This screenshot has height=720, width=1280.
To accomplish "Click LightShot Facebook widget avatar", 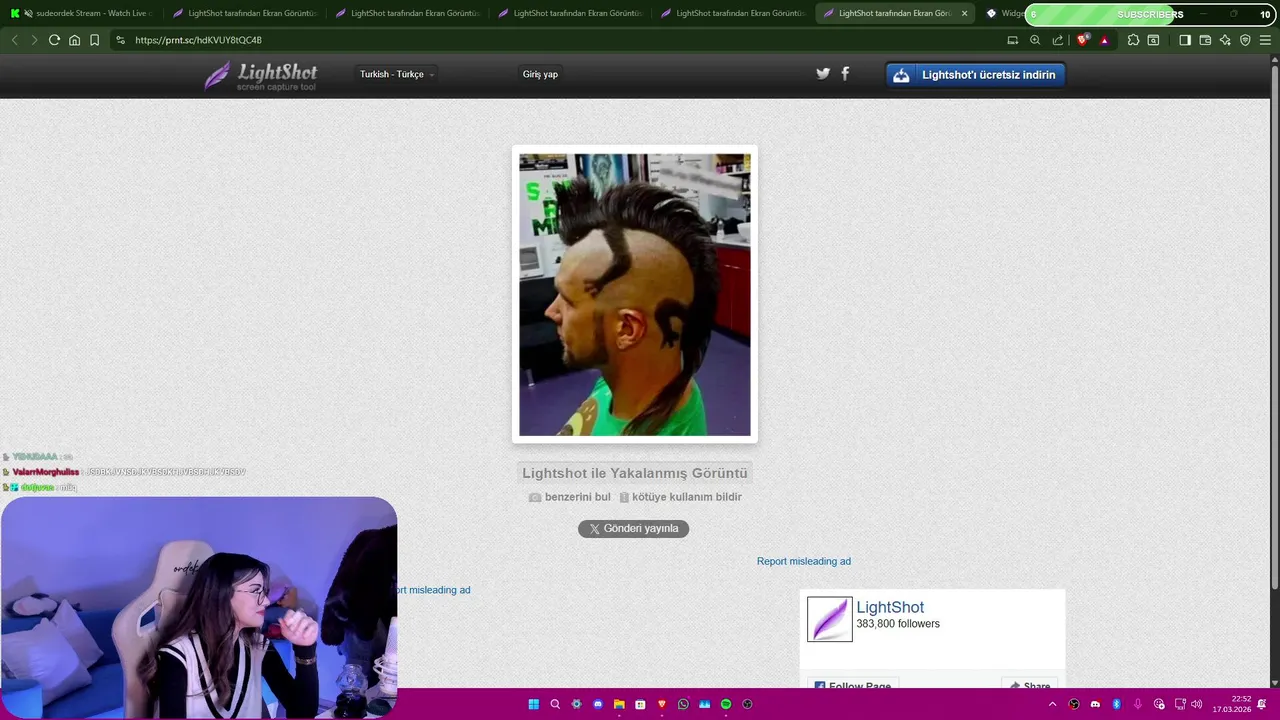I will click(x=830, y=619).
